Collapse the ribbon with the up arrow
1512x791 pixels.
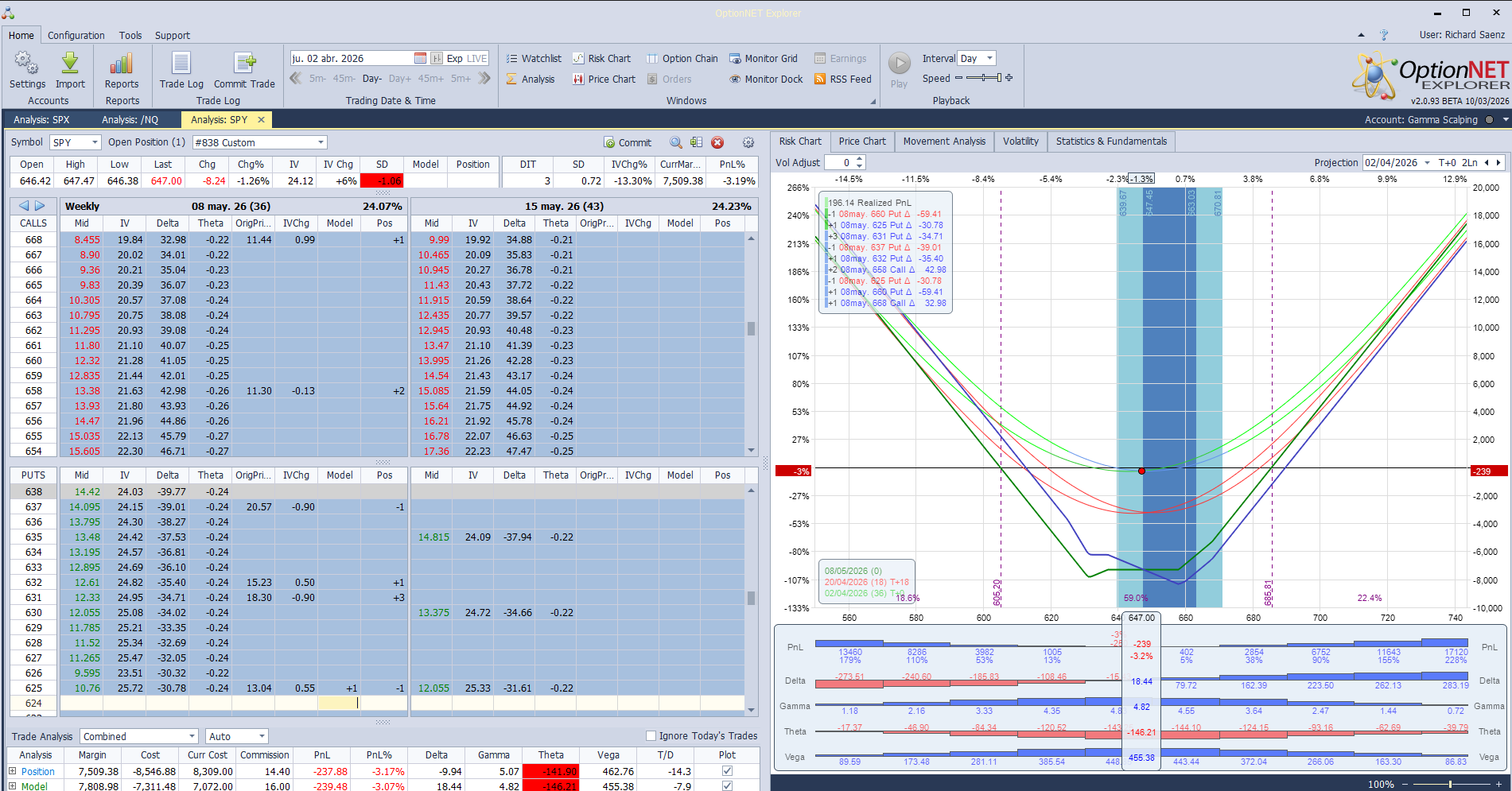[1361, 35]
